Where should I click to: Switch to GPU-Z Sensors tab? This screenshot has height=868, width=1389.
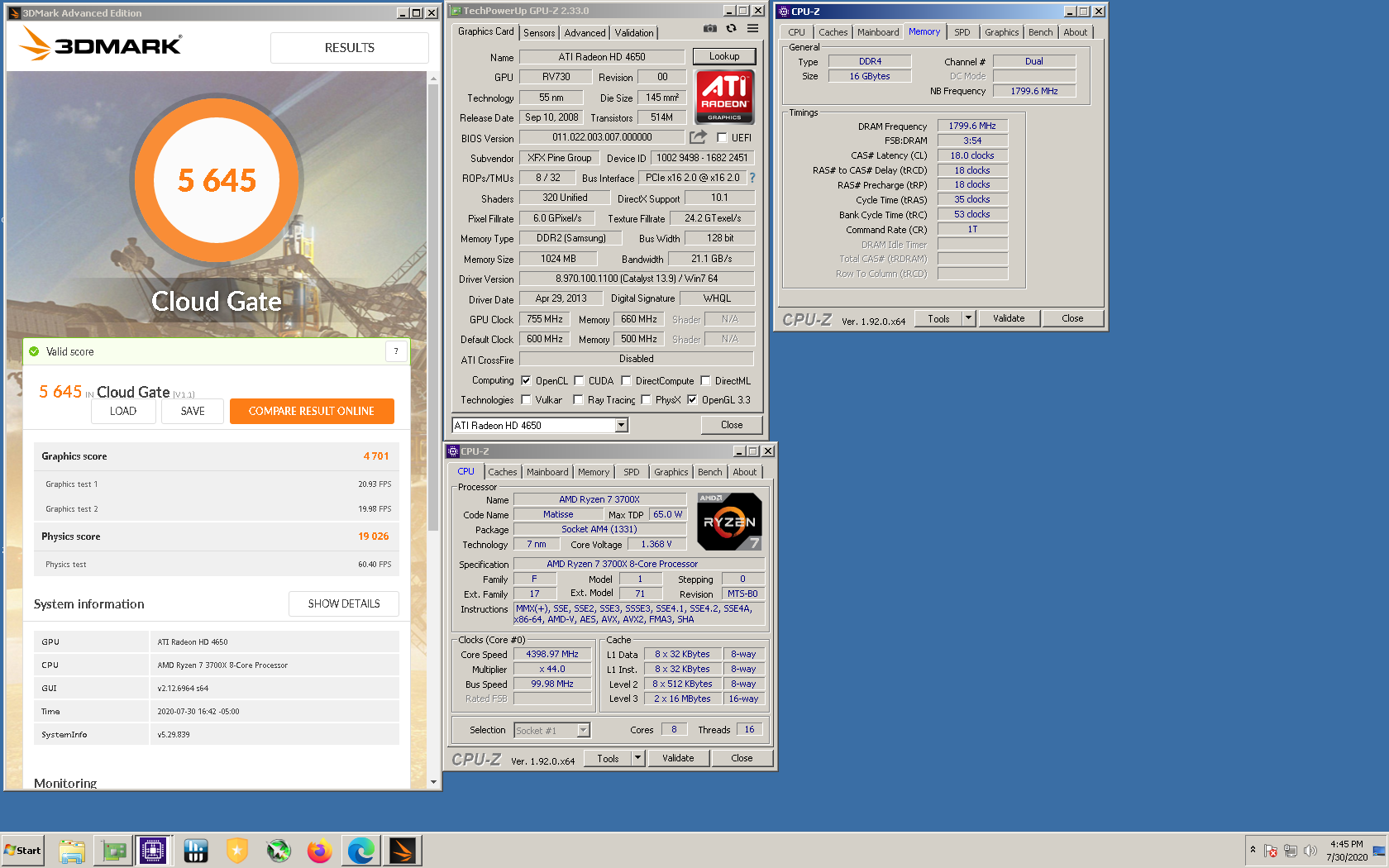pos(539,33)
